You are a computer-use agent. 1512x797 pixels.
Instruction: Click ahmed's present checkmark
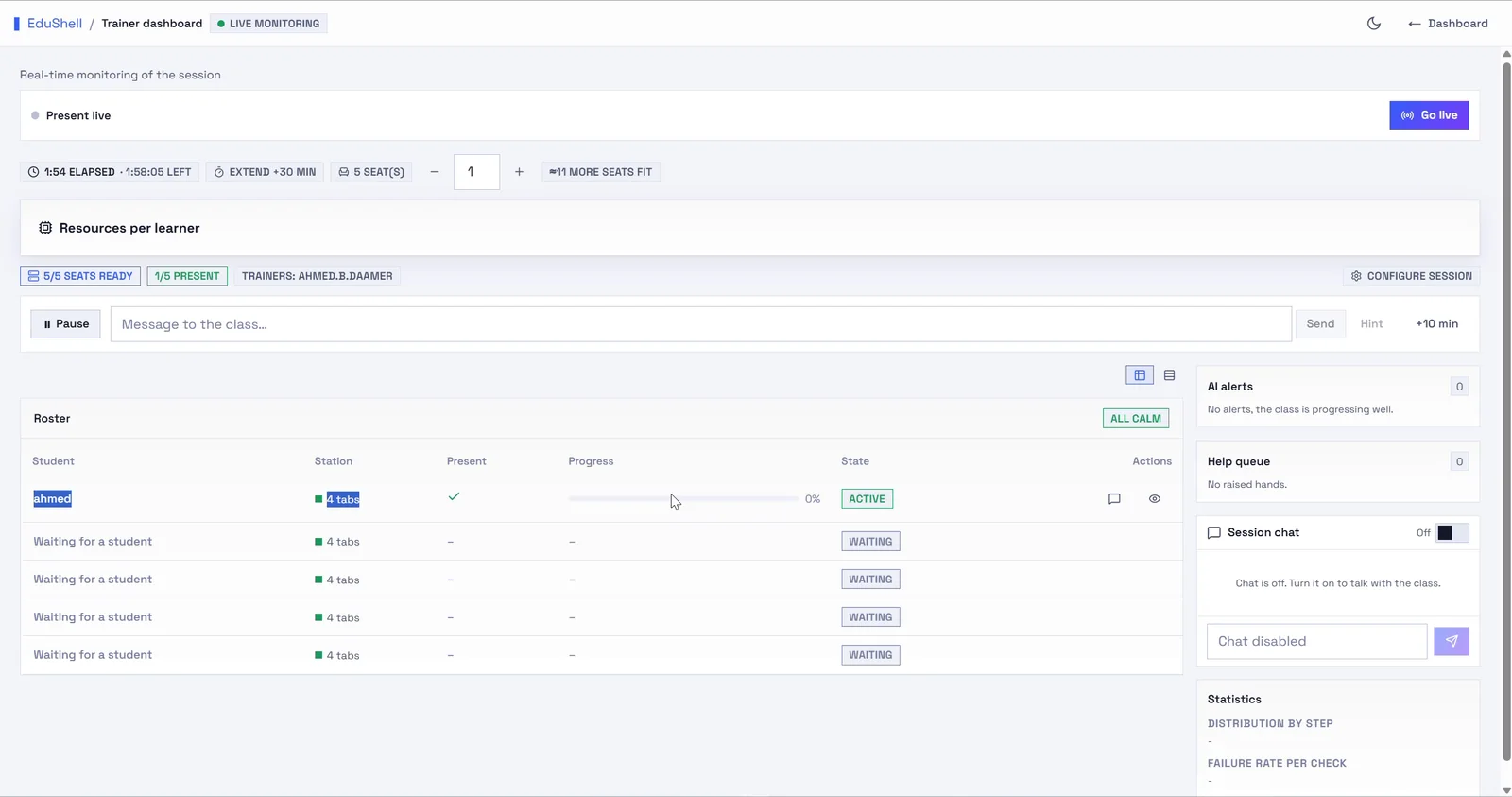click(x=454, y=496)
